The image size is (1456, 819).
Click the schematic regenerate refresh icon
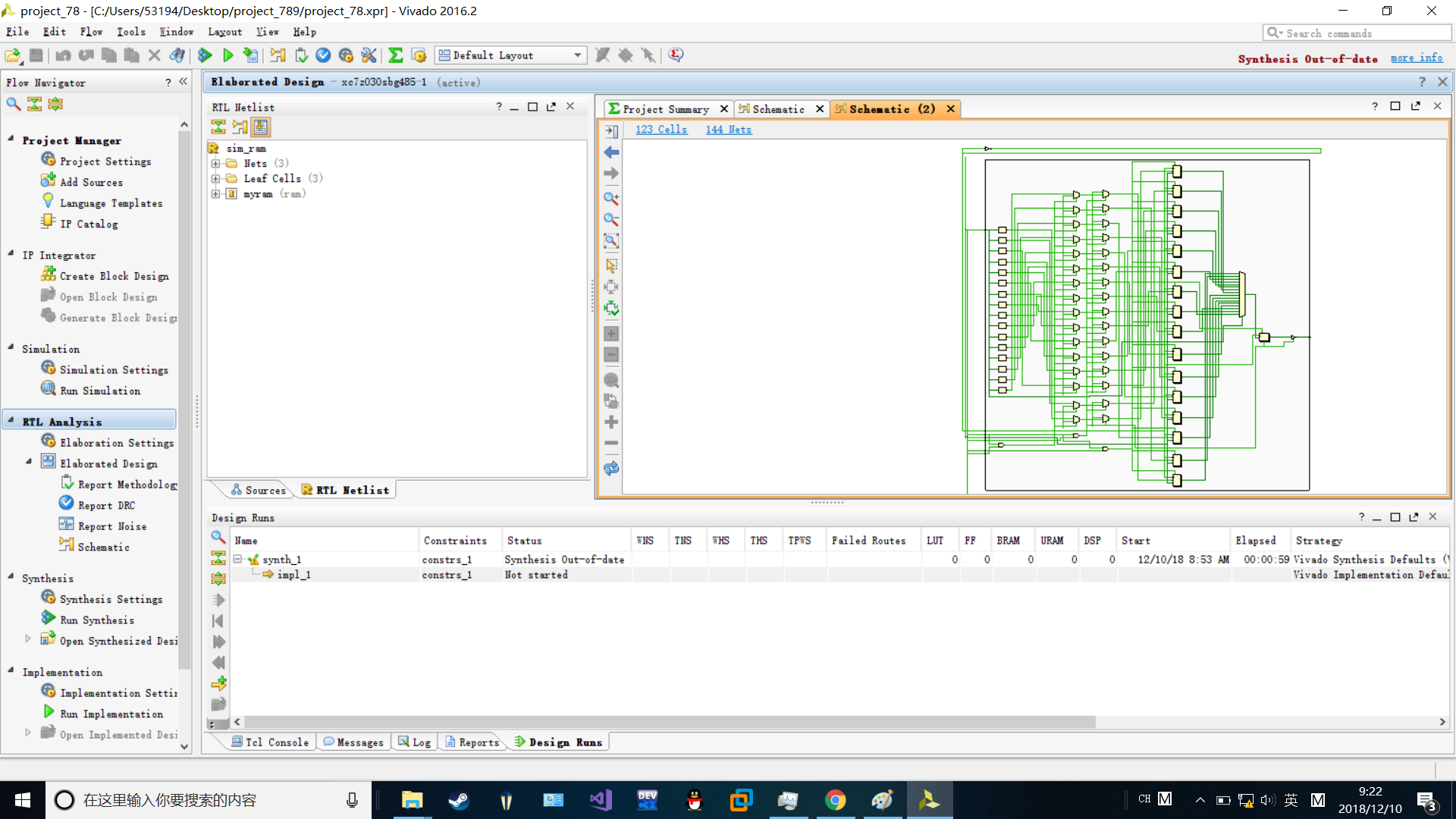[x=611, y=469]
